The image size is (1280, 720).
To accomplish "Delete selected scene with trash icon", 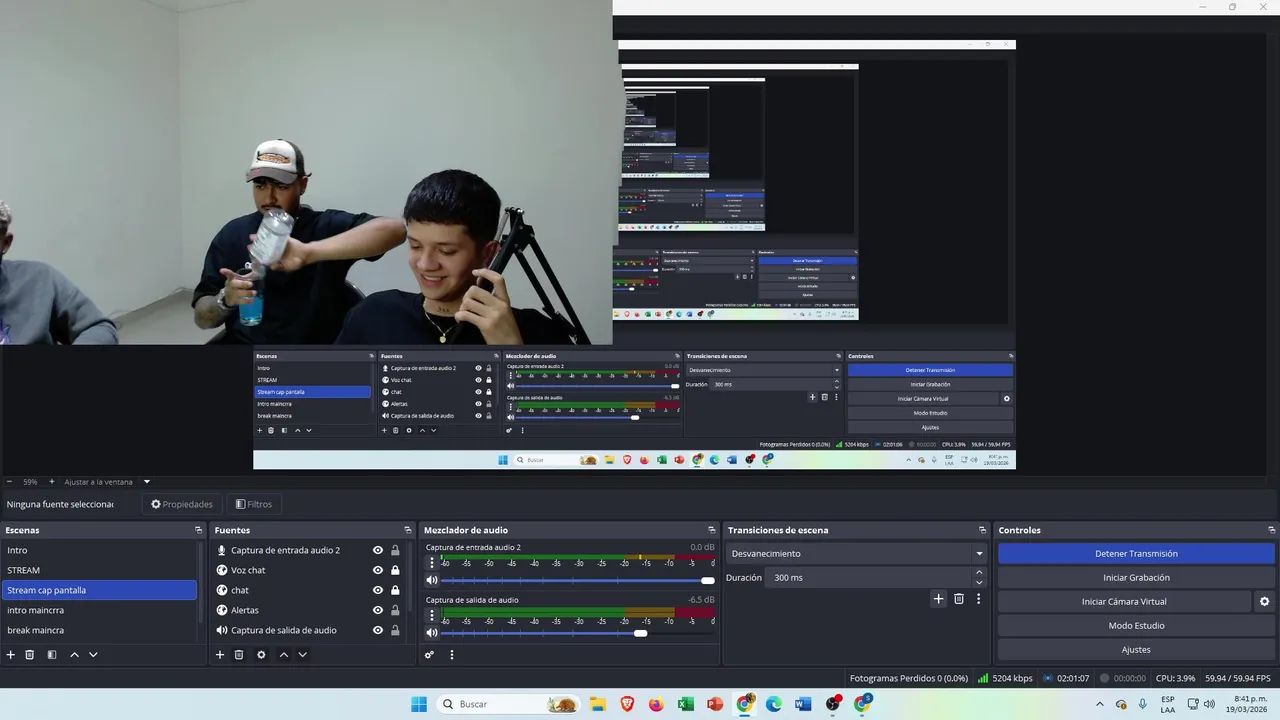I will pyautogui.click(x=30, y=655).
